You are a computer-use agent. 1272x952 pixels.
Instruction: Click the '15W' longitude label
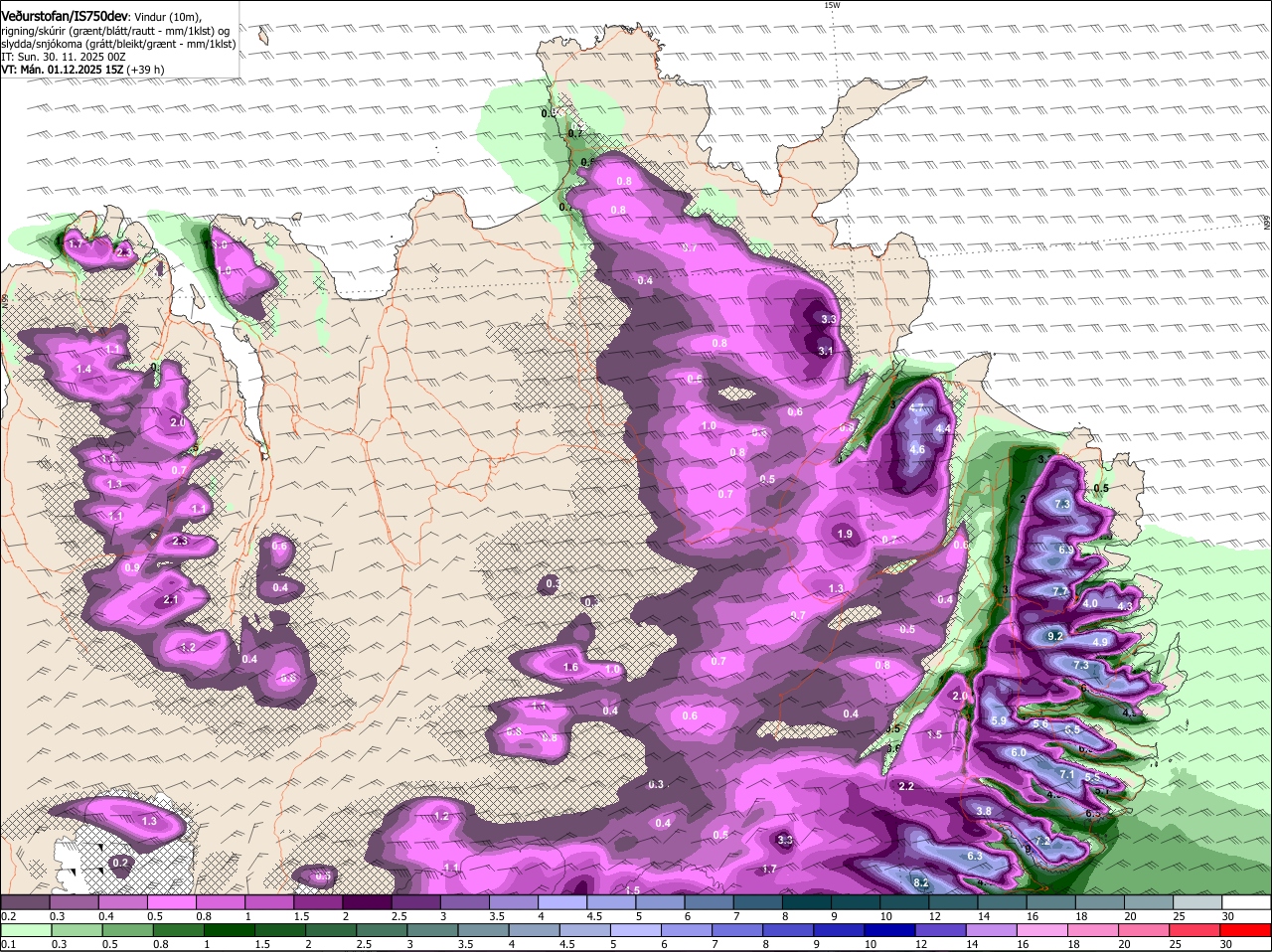pyautogui.click(x=832, y=5)
